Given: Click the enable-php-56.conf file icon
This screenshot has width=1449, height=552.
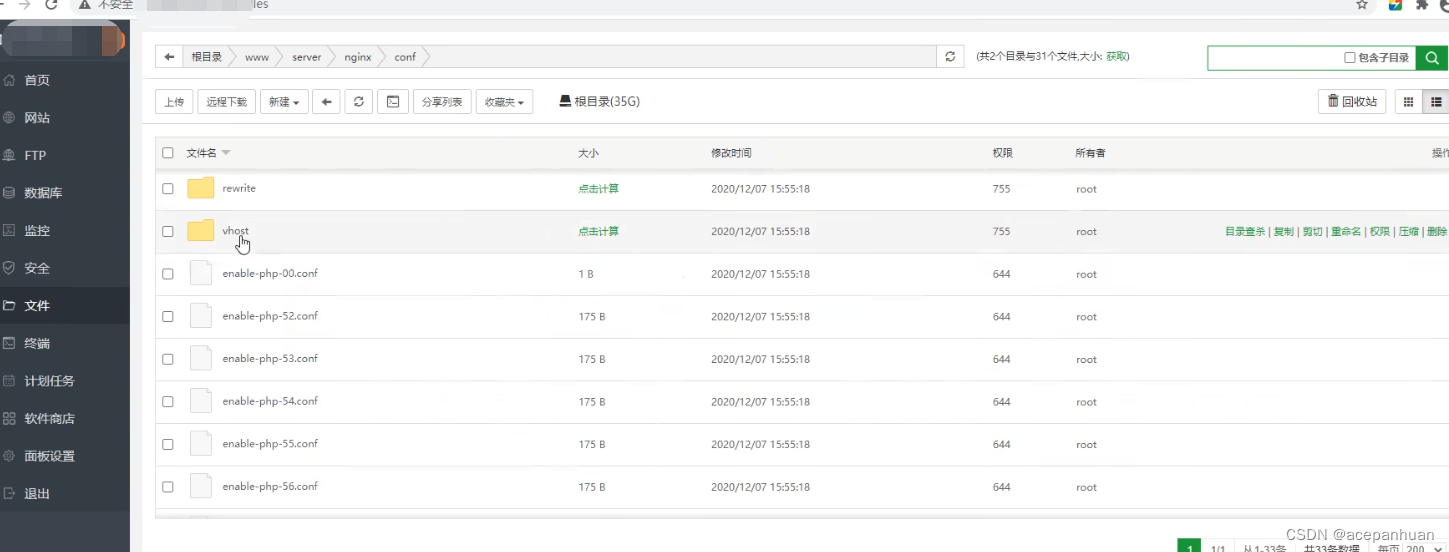Looking at the screenshot, I should (201, 486).
